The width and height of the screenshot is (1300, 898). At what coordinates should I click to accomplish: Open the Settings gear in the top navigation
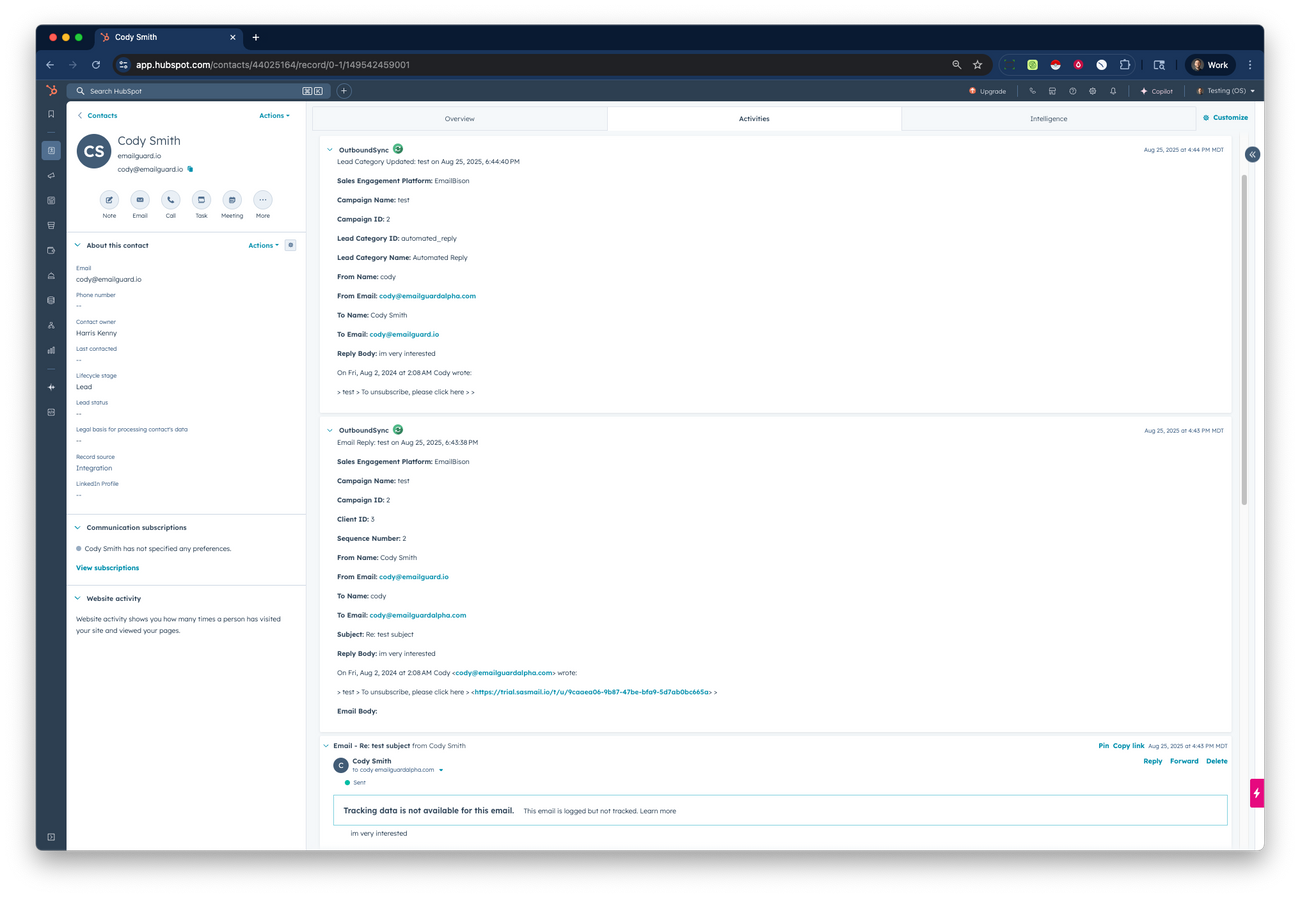[x=1093, y=90]
